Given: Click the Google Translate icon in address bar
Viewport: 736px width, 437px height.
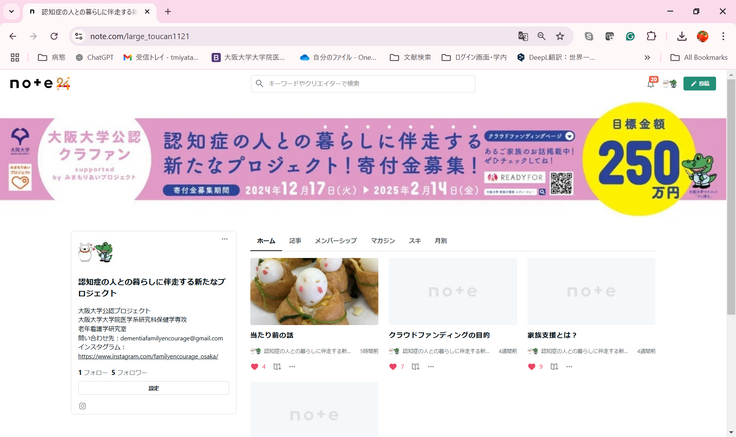Looking at the screenshot, I should [523, 36].
